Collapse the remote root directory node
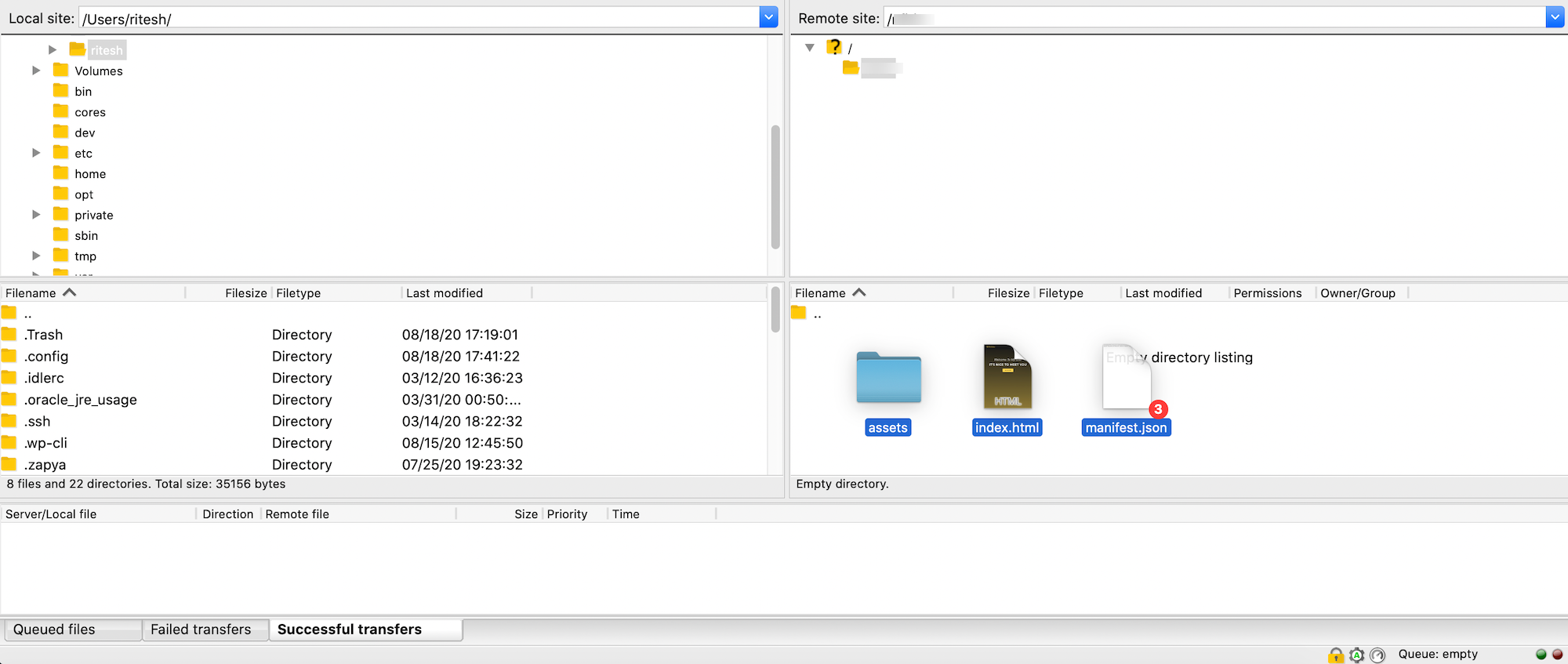The width and height of the screenshot is (1568, 664). 810,48
